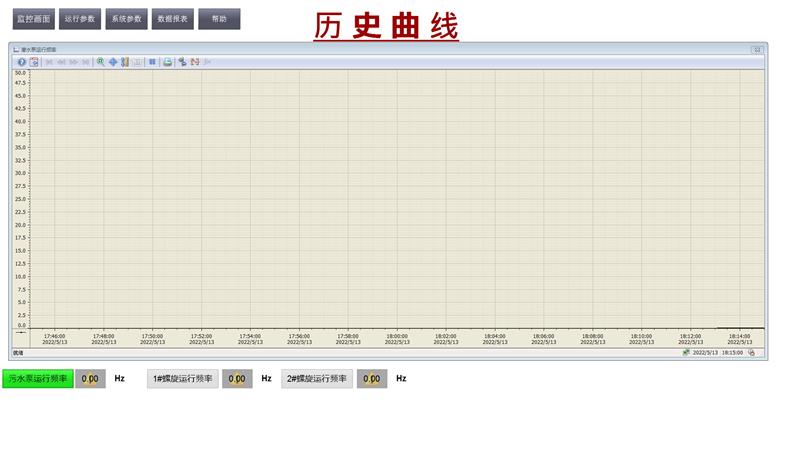Click the disconnect backup icon
806x453 pixels.
click(195, 62)
